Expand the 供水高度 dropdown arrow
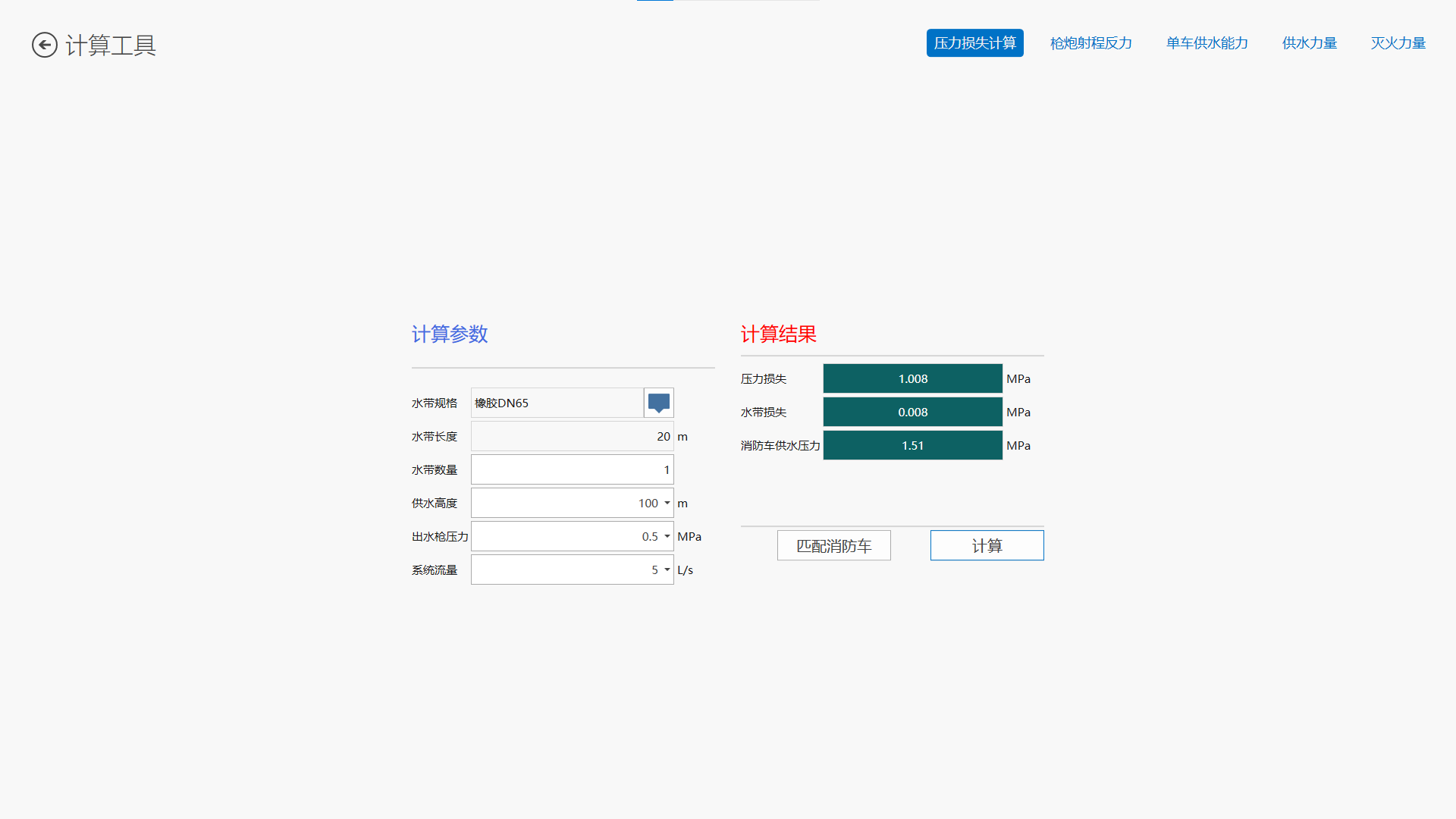The image size is (1456, 819). tap(667, 503)
